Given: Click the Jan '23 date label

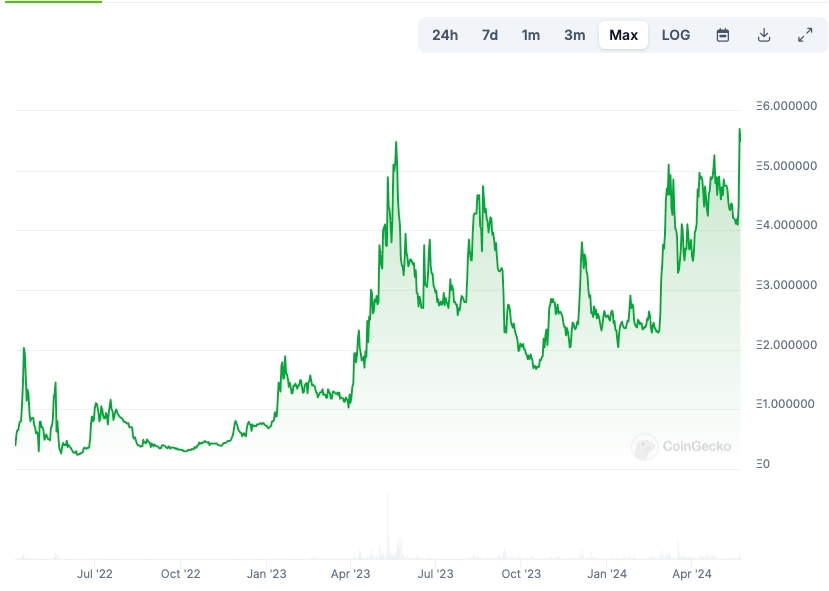Looking at the screenshot, I should point(266,574).
